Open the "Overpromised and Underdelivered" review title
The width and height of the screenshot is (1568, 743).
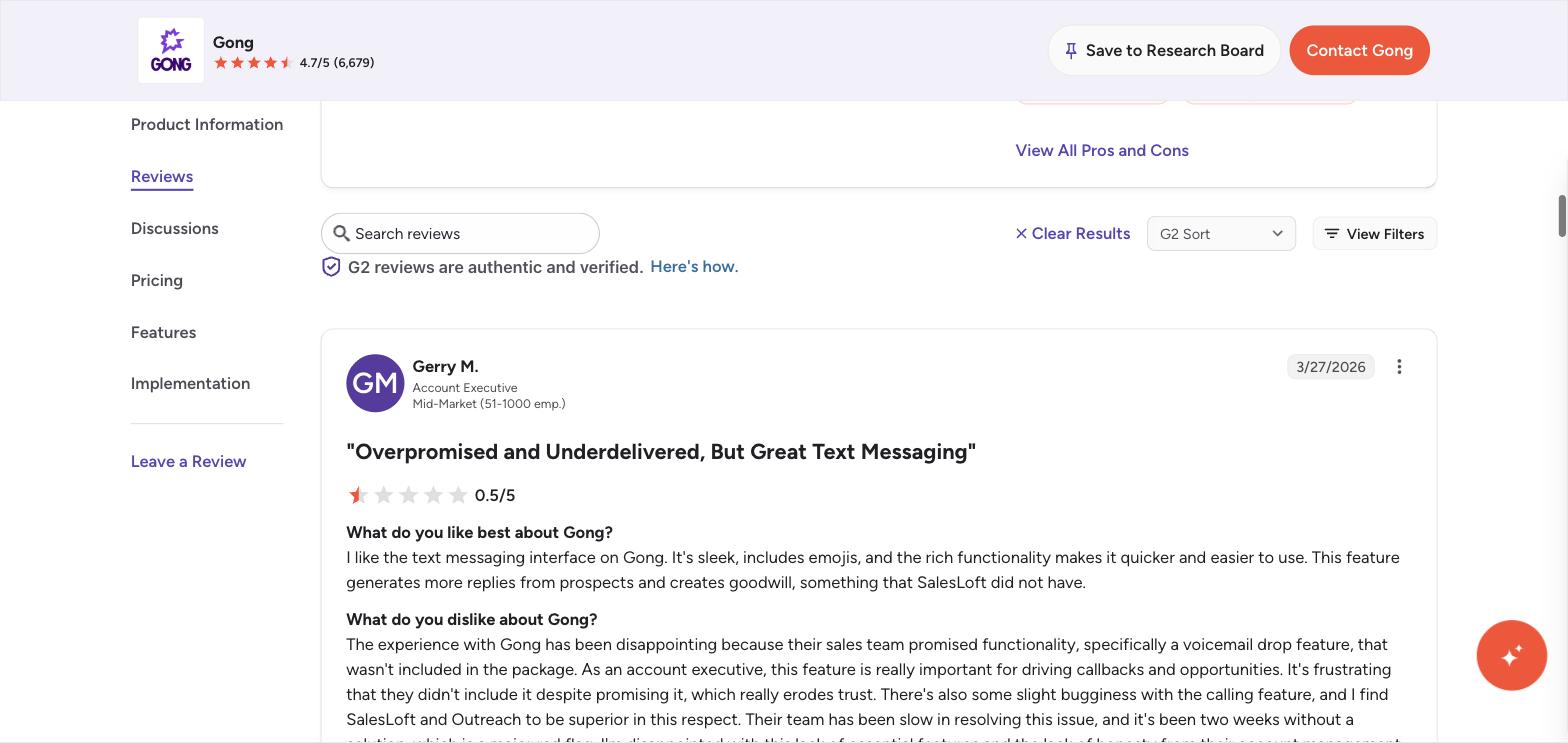pos(661,452)
